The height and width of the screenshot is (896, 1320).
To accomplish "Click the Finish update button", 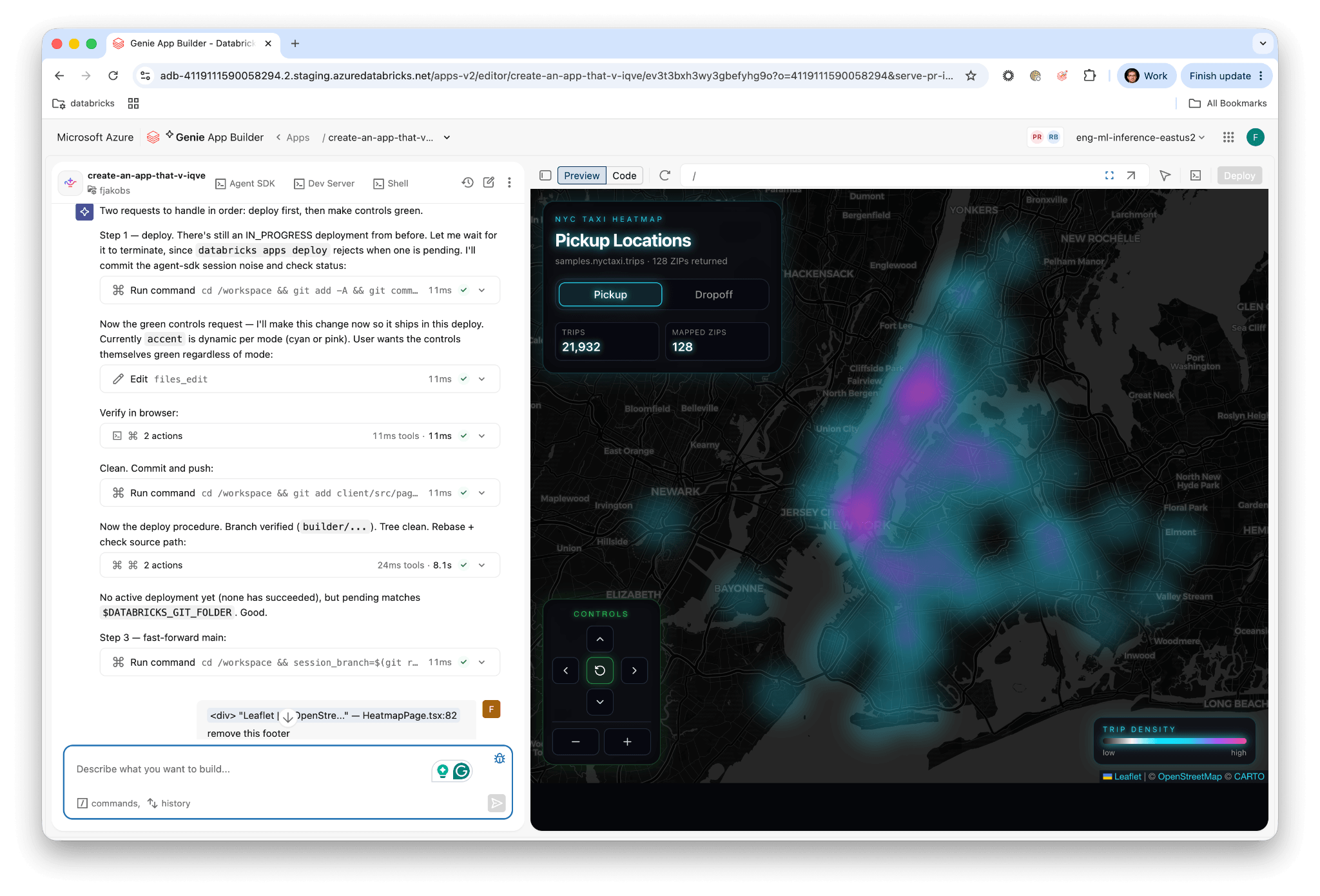I will (x=1225, y=76).
